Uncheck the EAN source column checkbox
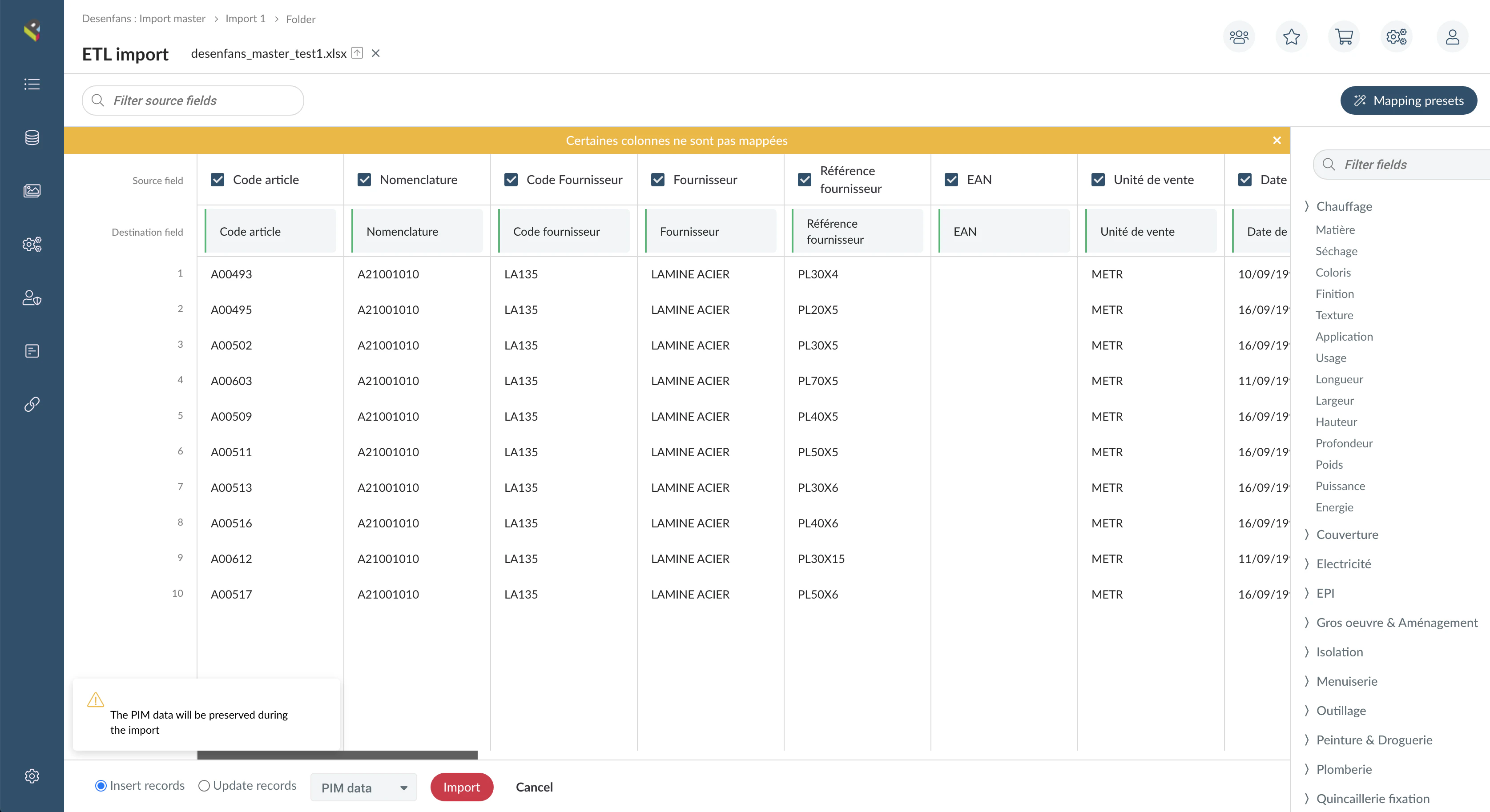Image resolution: width=1490 pixels, height=812 pixels. [951, 180]
